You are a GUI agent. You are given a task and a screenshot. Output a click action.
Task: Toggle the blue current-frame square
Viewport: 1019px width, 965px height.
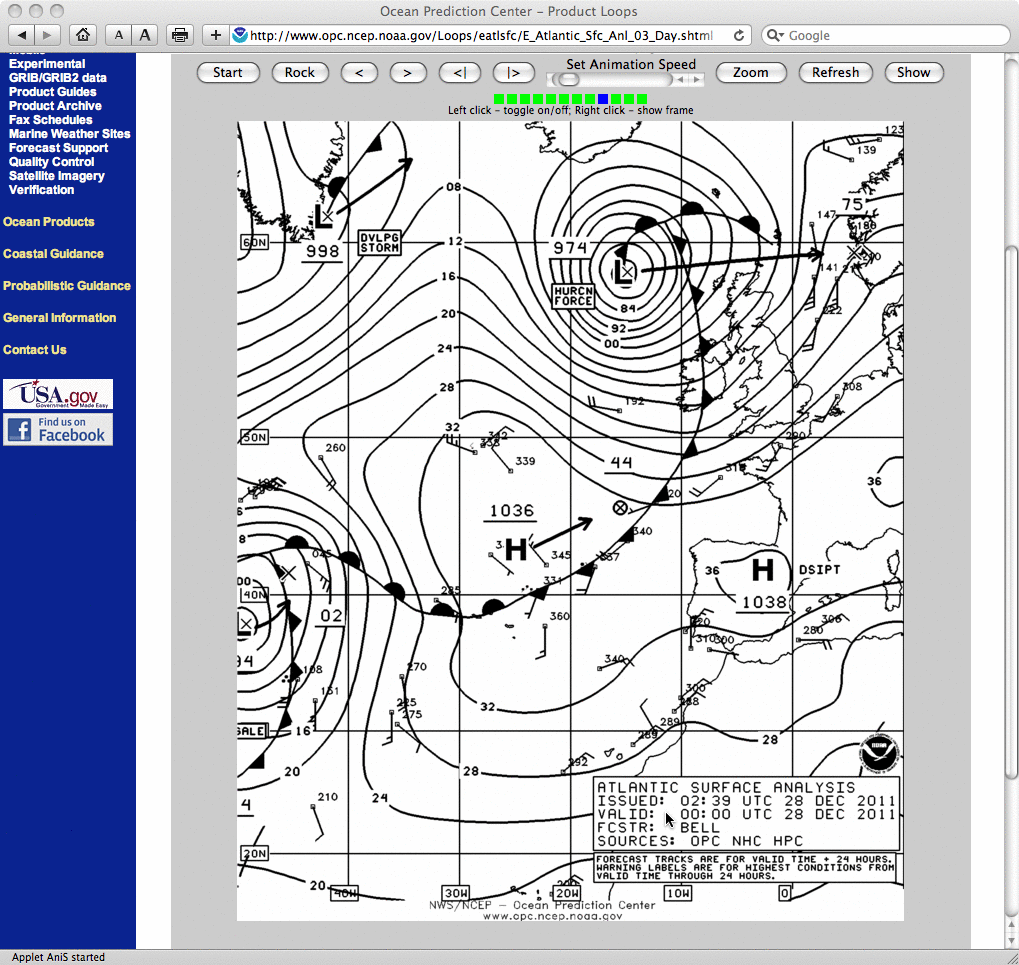coord(603,99)
